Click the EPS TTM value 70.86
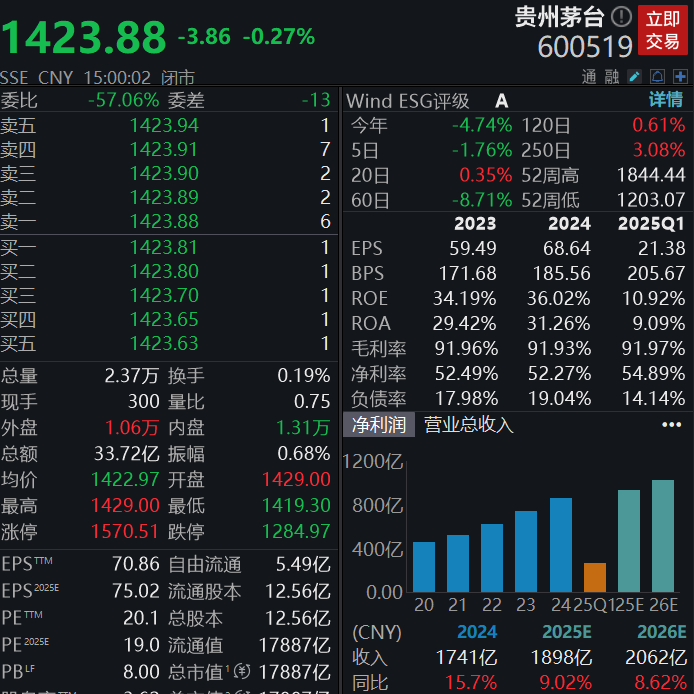Image resolution: width=694 pixels, height=694 pixels. click(135, 564)
